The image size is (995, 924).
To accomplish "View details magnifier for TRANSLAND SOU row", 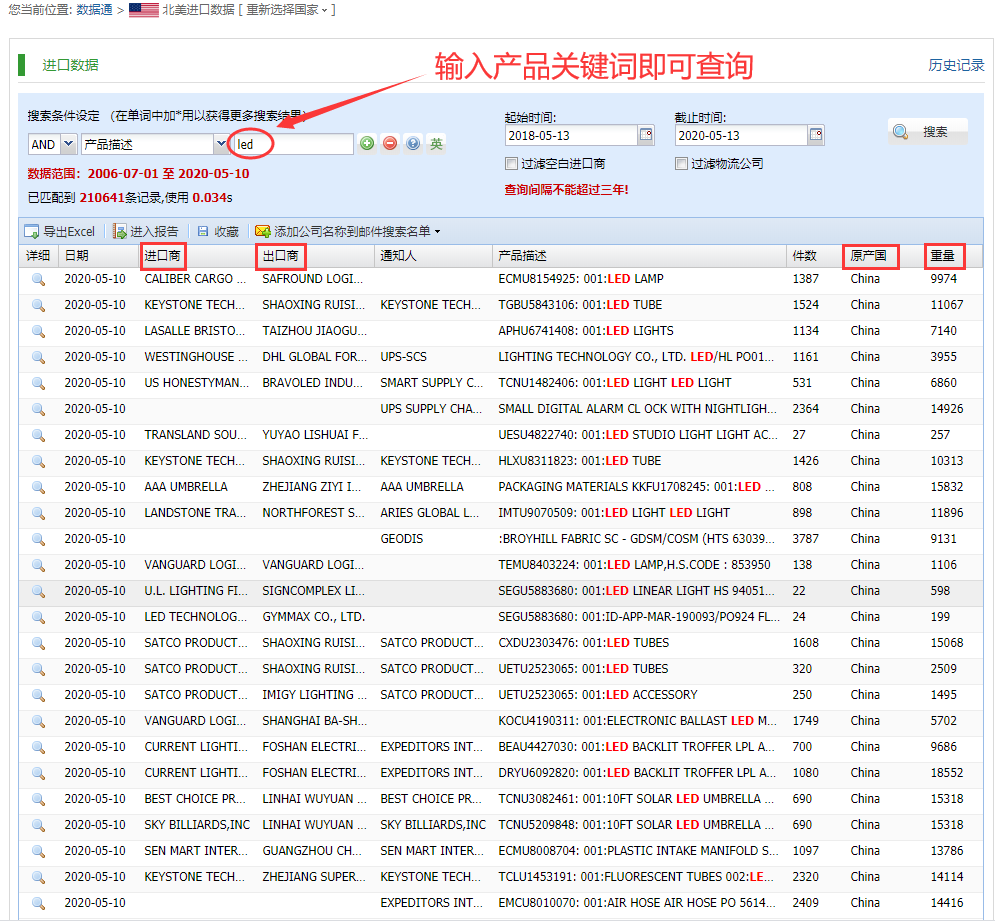I will click(x=39, y=435).
